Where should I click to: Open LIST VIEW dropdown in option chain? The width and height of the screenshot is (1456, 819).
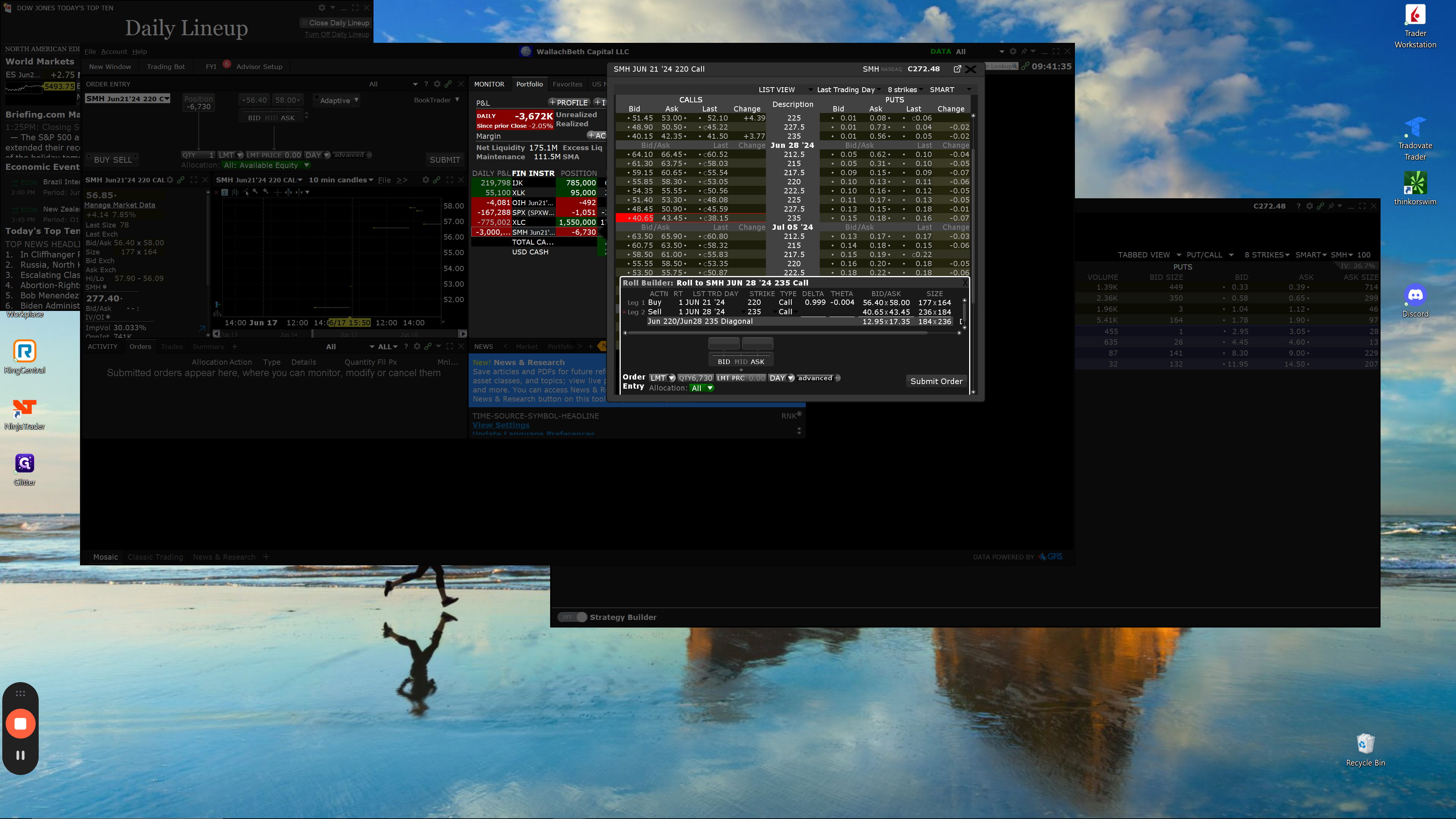click(x=785, y=90)
